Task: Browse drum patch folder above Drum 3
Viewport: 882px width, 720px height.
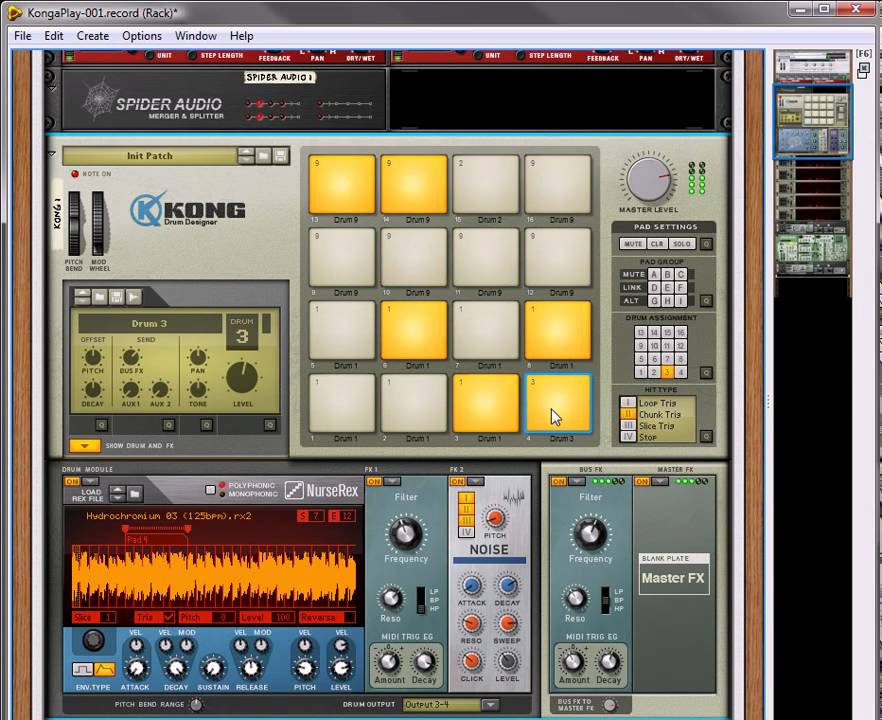Action: point(100,297)
